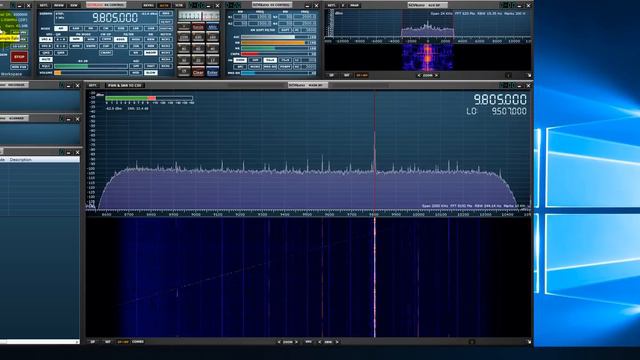Select SP view in the AUX SP window
The image size is (640, 360).
click(x=331, y=76)
